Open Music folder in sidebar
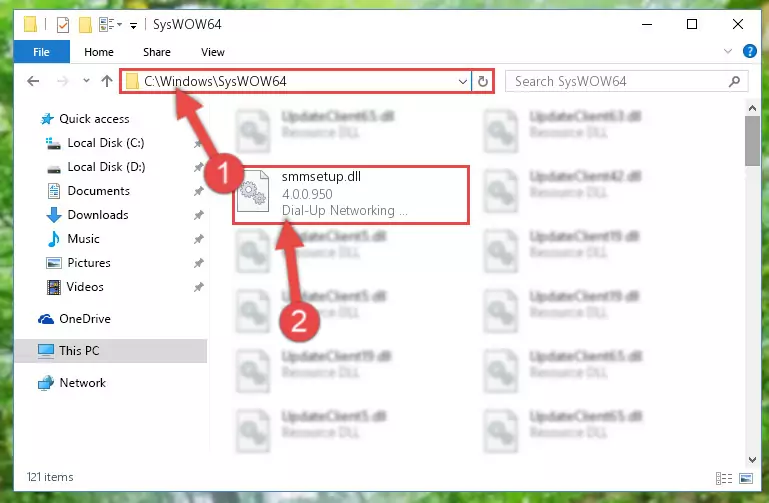This screenshot has height=503, width=769. (83, 239)
